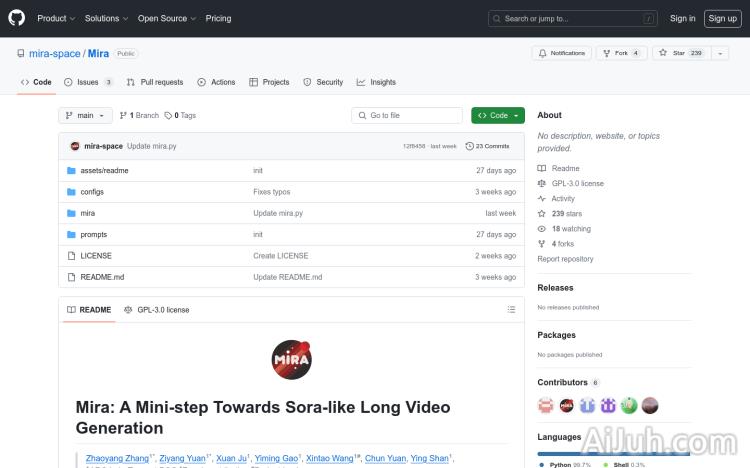The image size is (750, 468).
Task: Click the Python language bar segment
Action: click(598, 453)
